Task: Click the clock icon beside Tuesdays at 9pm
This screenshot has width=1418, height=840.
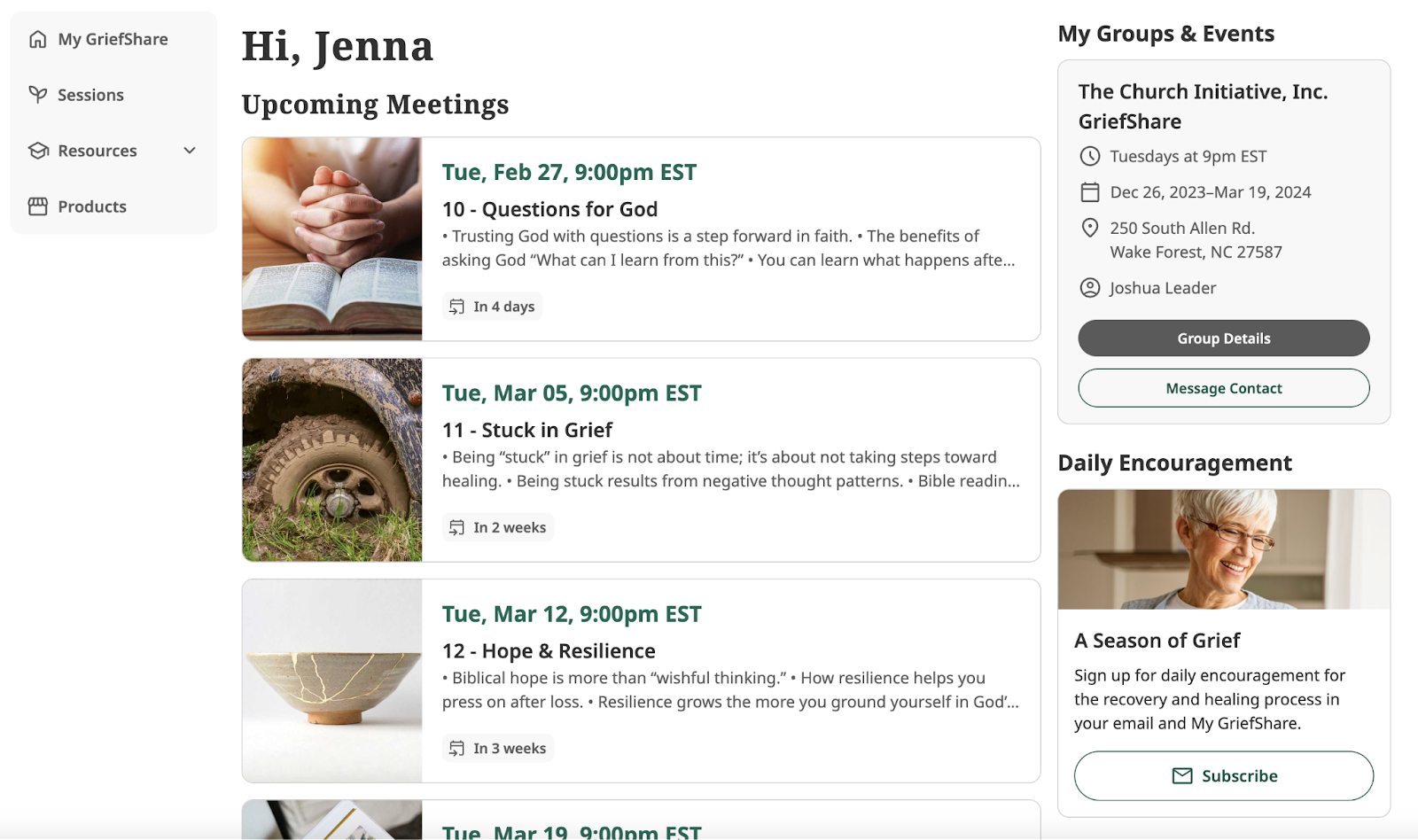Action: [x=1090, y=157]
